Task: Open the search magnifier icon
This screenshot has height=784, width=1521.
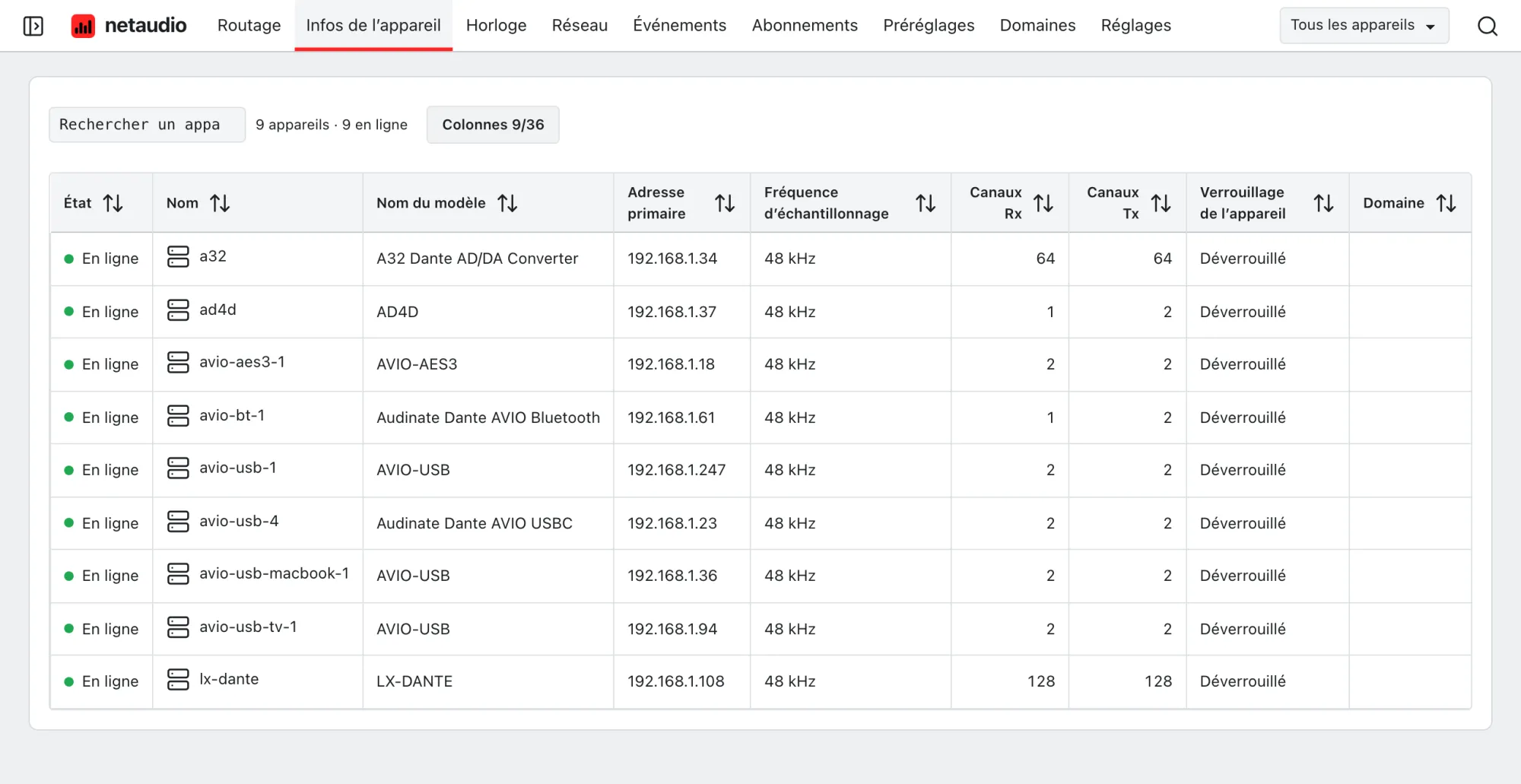Action: 1488,26
